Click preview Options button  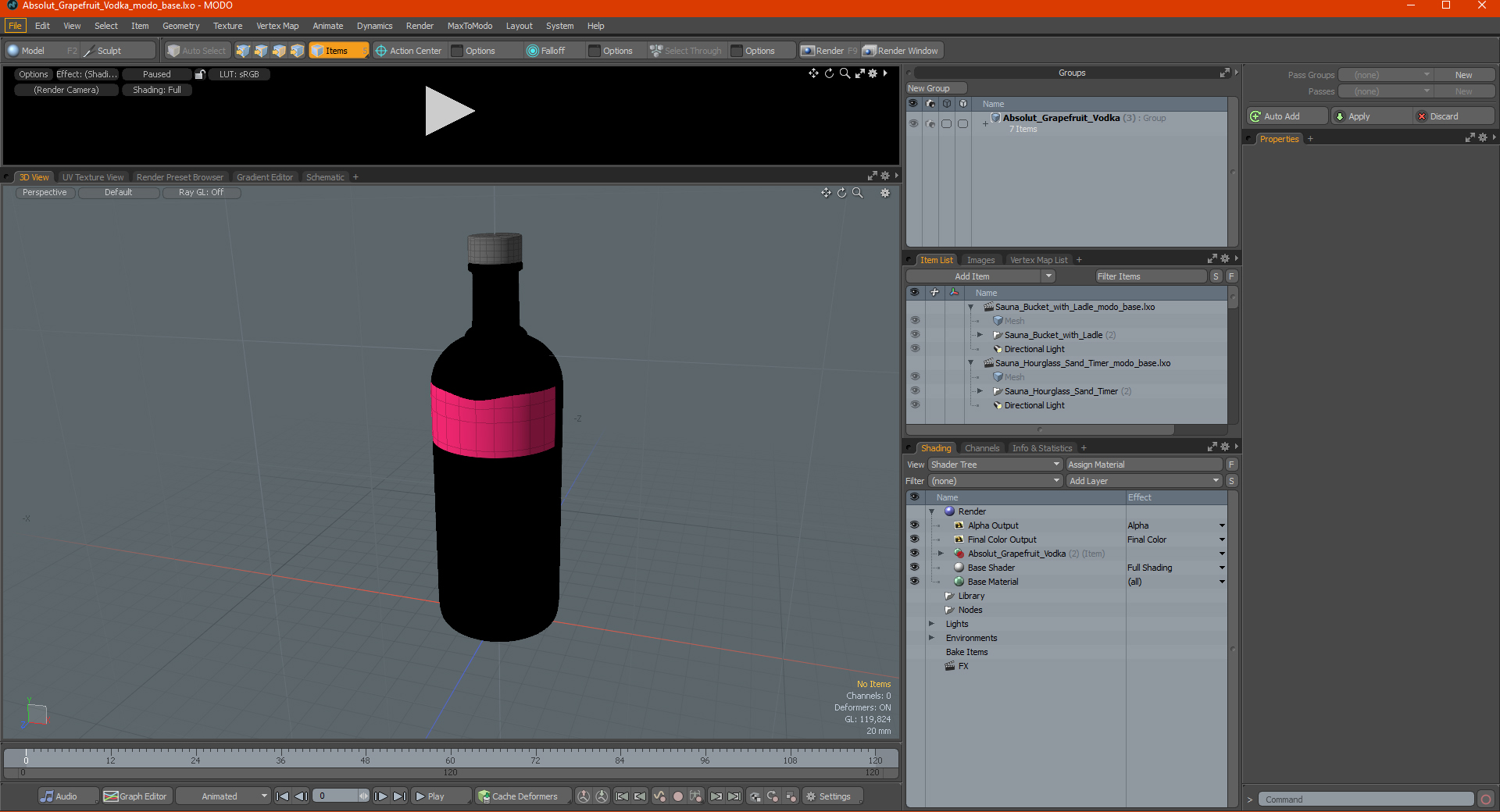point(34,74)
